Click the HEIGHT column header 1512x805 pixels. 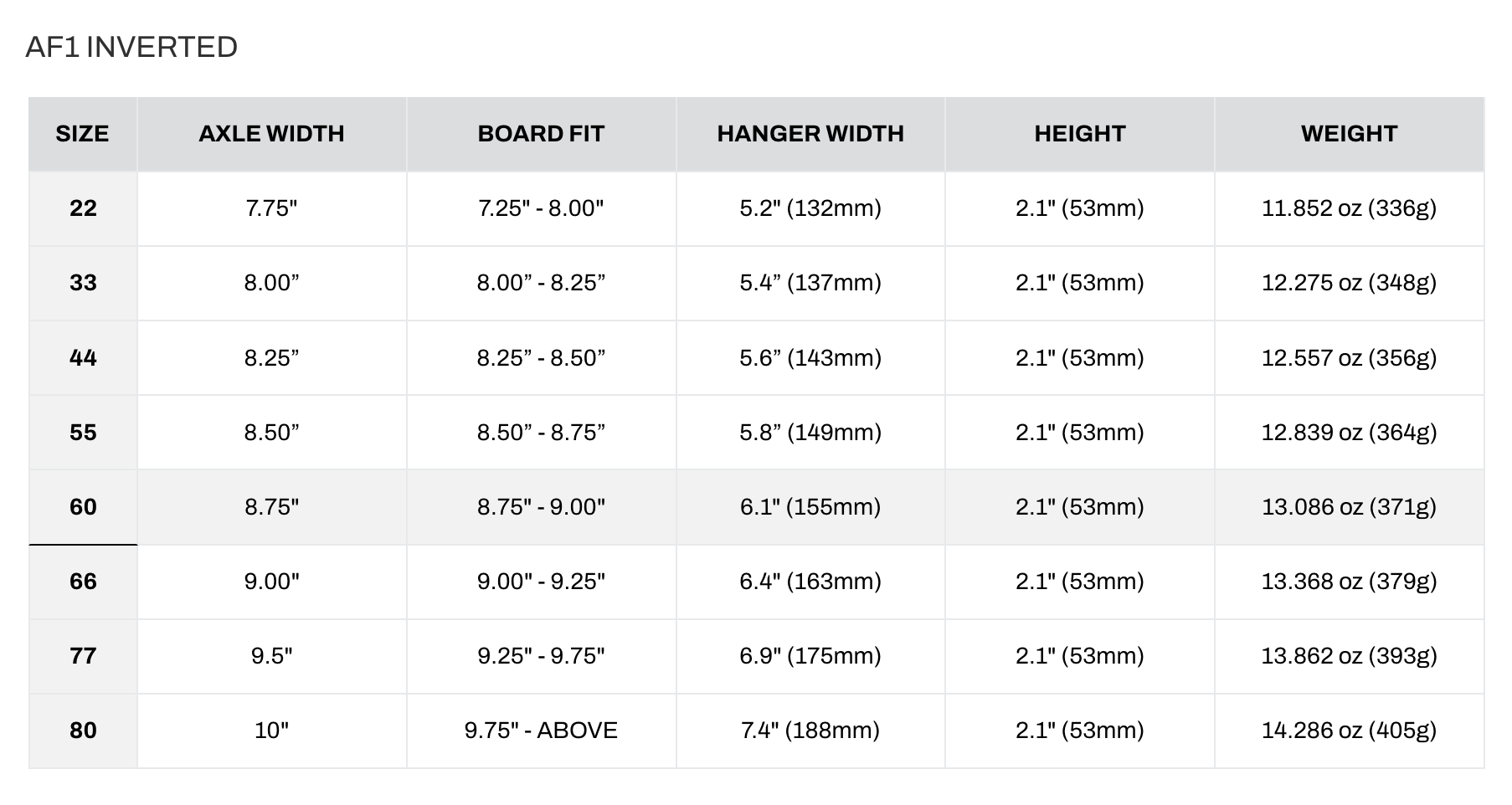[x=1080, y=134]
